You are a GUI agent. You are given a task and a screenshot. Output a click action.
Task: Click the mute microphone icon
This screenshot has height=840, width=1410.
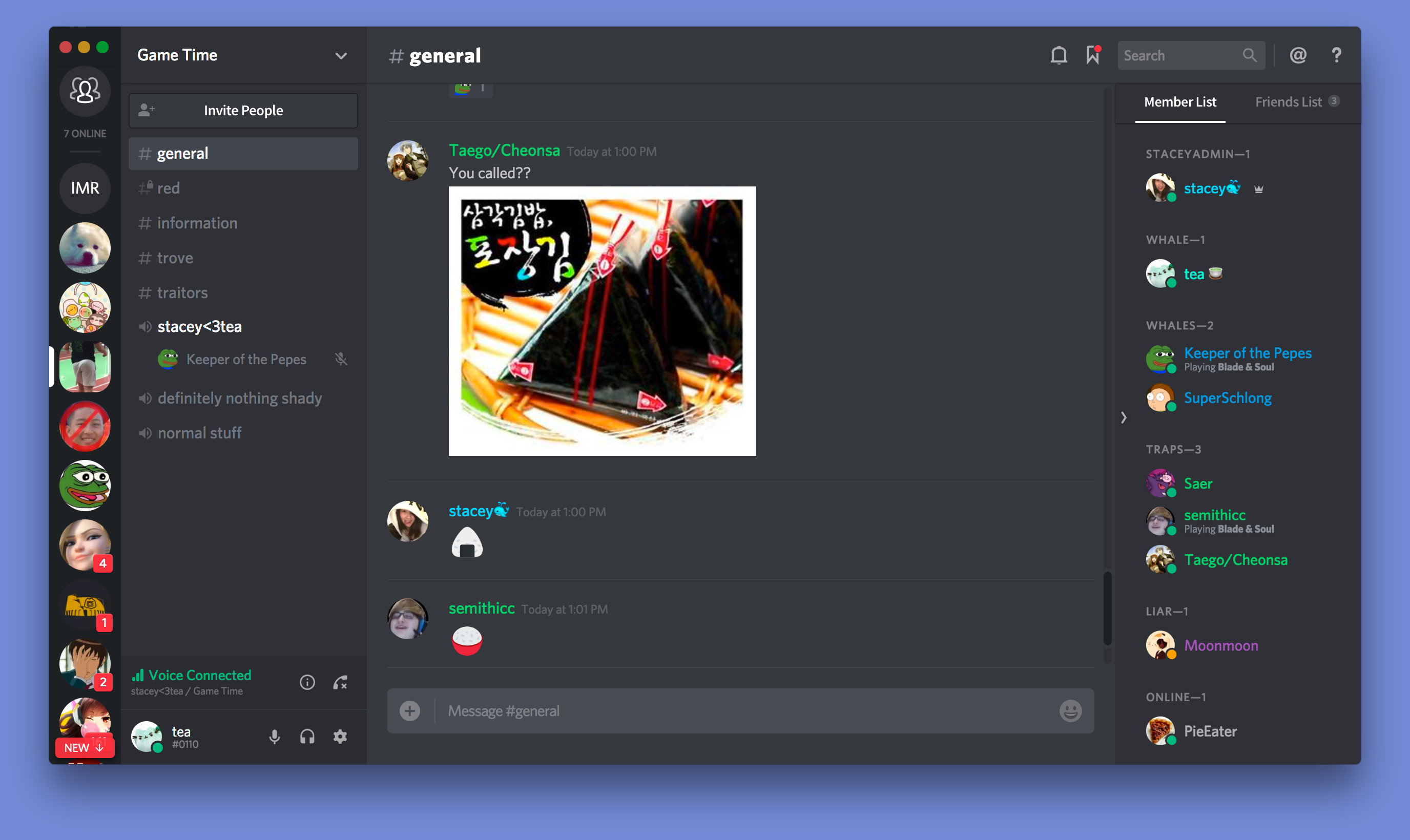(275, 736)
